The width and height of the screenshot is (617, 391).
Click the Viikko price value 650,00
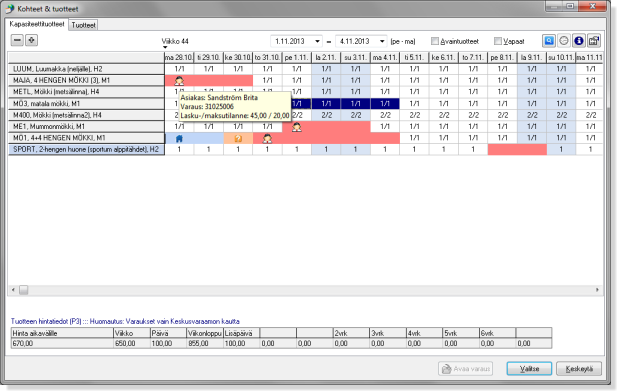point(132,343)
